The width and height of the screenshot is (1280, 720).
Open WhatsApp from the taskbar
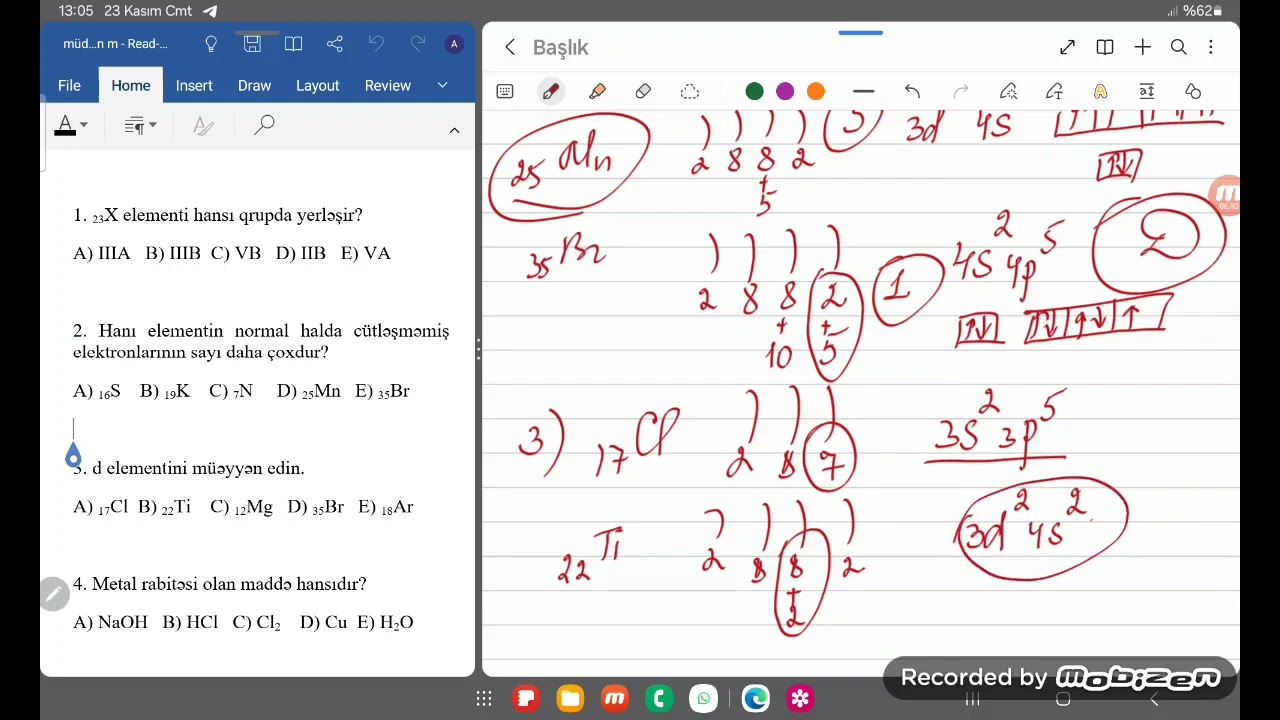[x=704, y=698]
